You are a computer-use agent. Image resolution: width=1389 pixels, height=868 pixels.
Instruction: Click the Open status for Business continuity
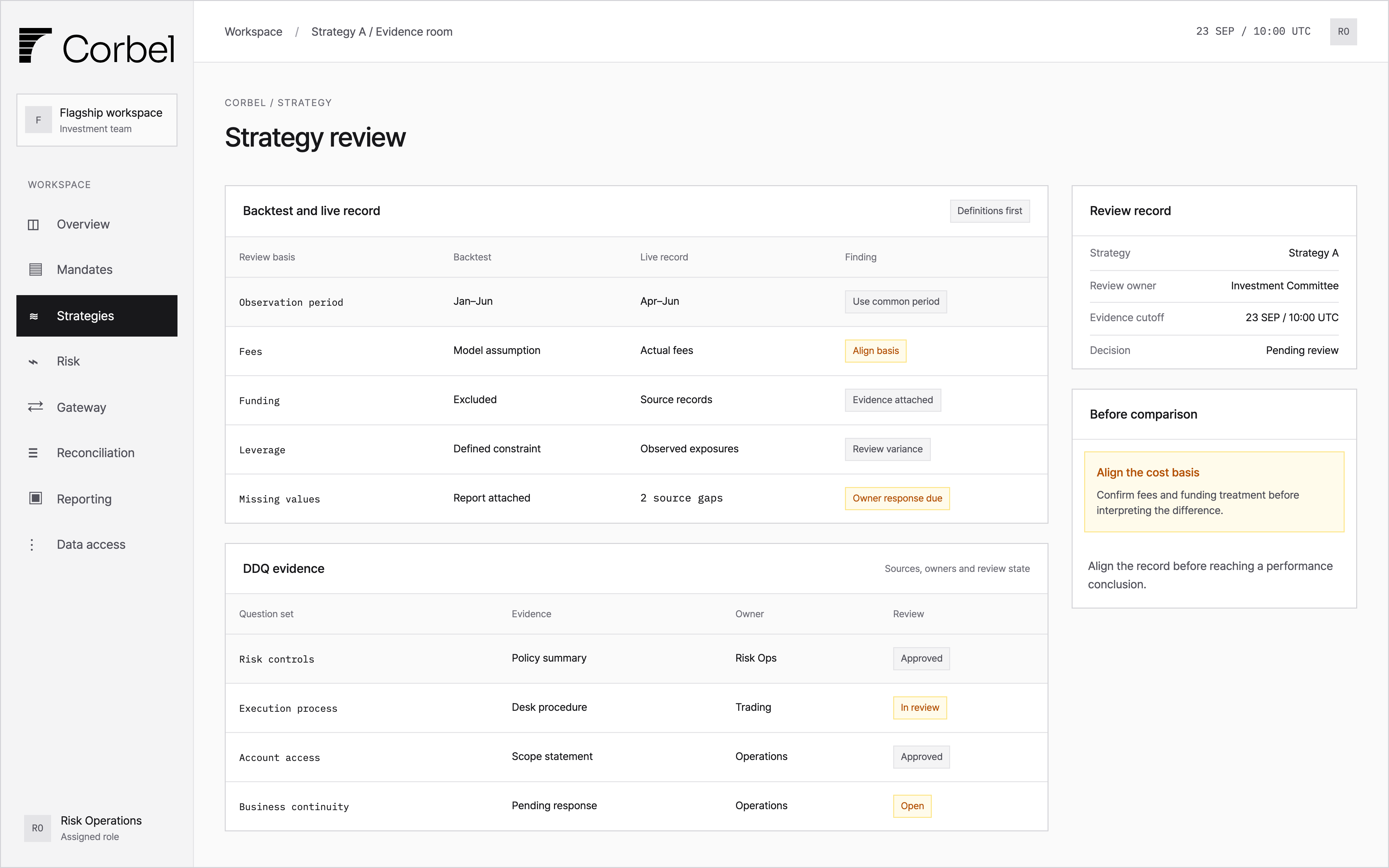point(912,806)
